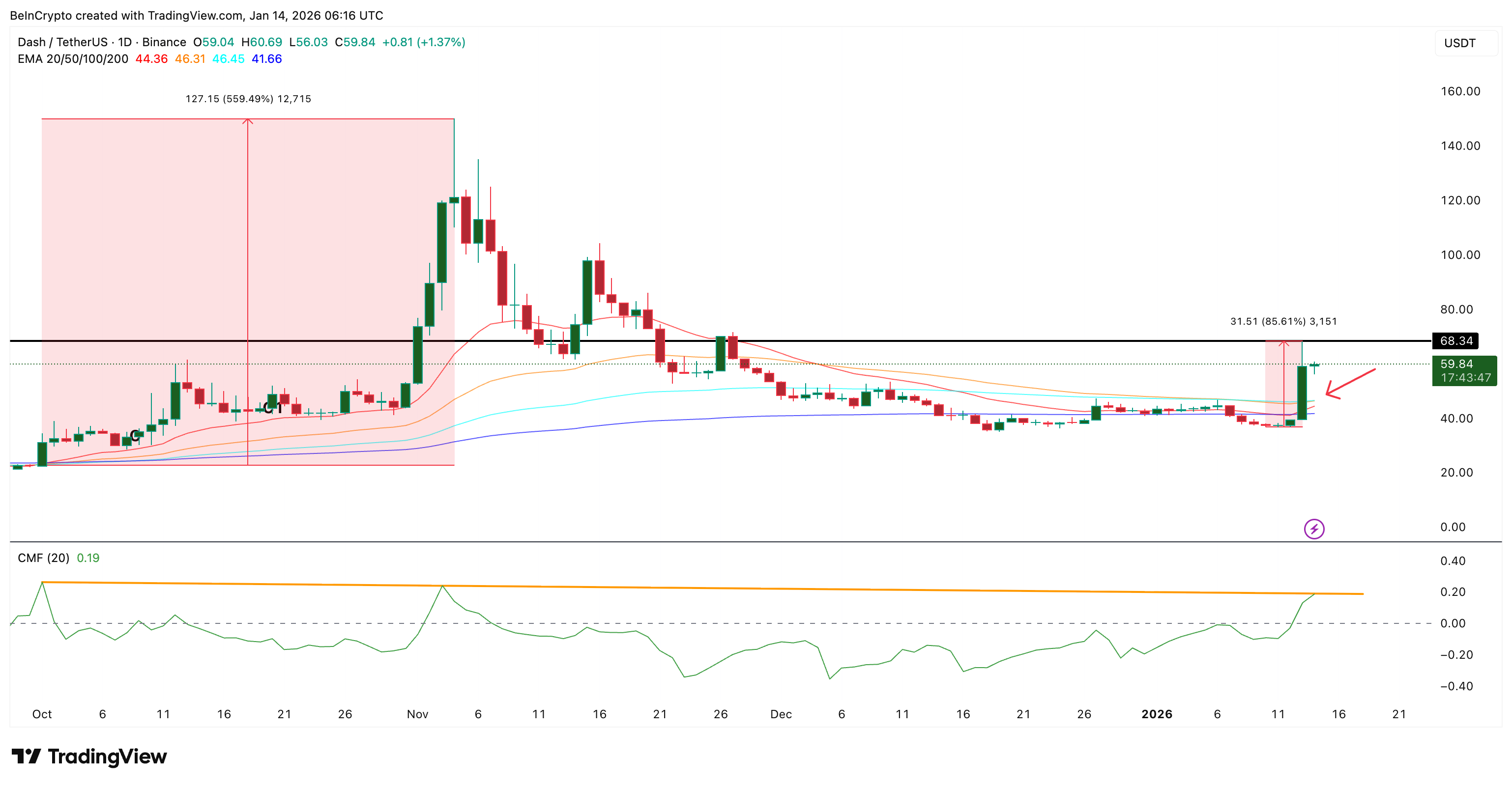Click the 160.00 label on price axis
The width and height of the screenshot is (1512, 786).
pyautogui.click(x=1460, y=91)
